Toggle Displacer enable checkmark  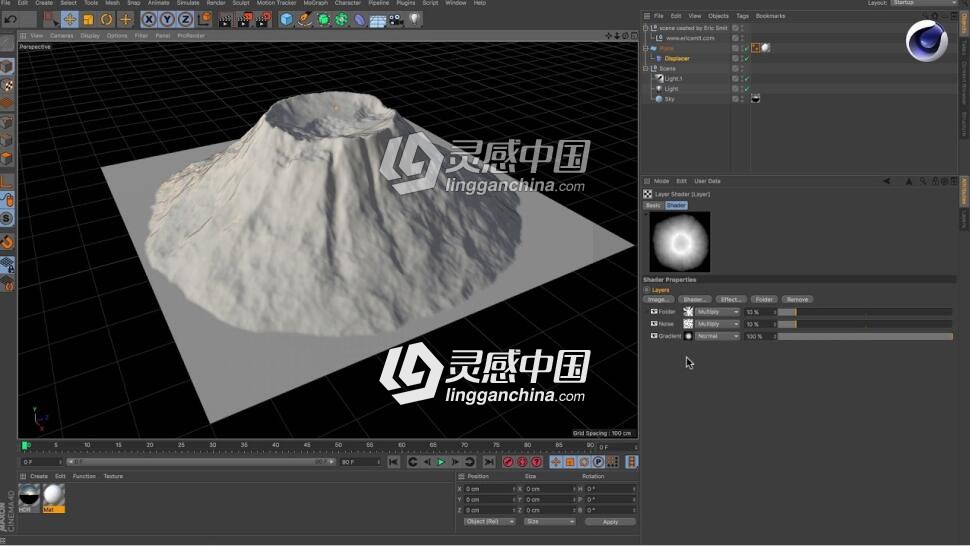click(747, 59)
